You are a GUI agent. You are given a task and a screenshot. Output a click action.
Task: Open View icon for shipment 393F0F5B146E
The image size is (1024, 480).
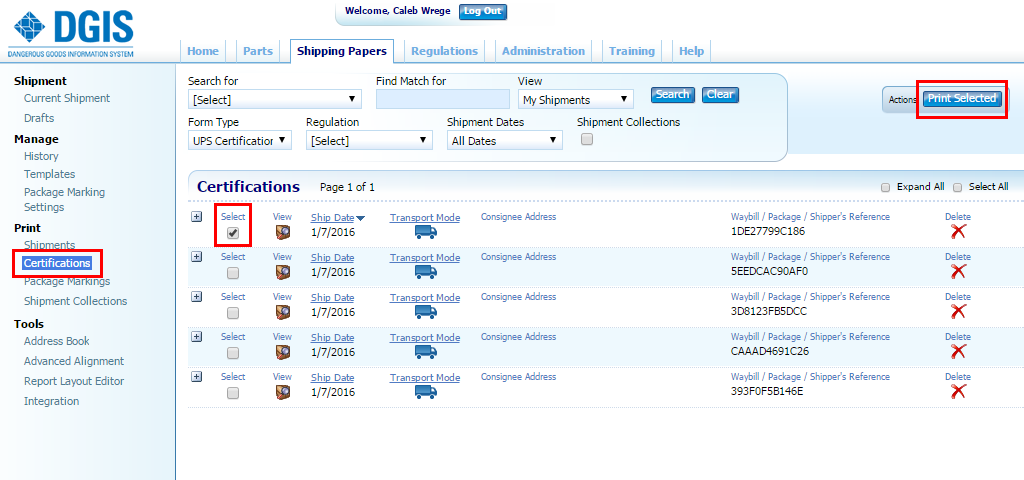(282, 392)
